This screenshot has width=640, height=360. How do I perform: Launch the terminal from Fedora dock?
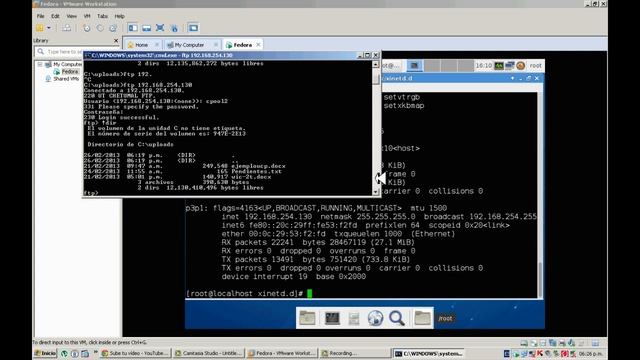332,318
